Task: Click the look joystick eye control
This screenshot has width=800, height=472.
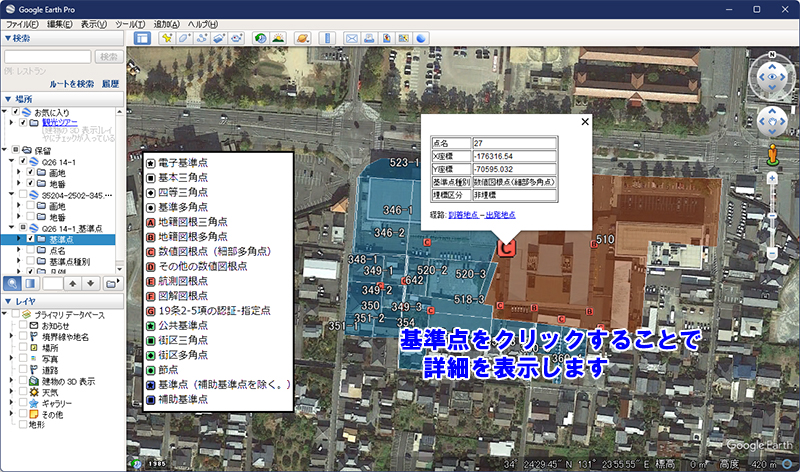Action: click(x=772, y=77)
